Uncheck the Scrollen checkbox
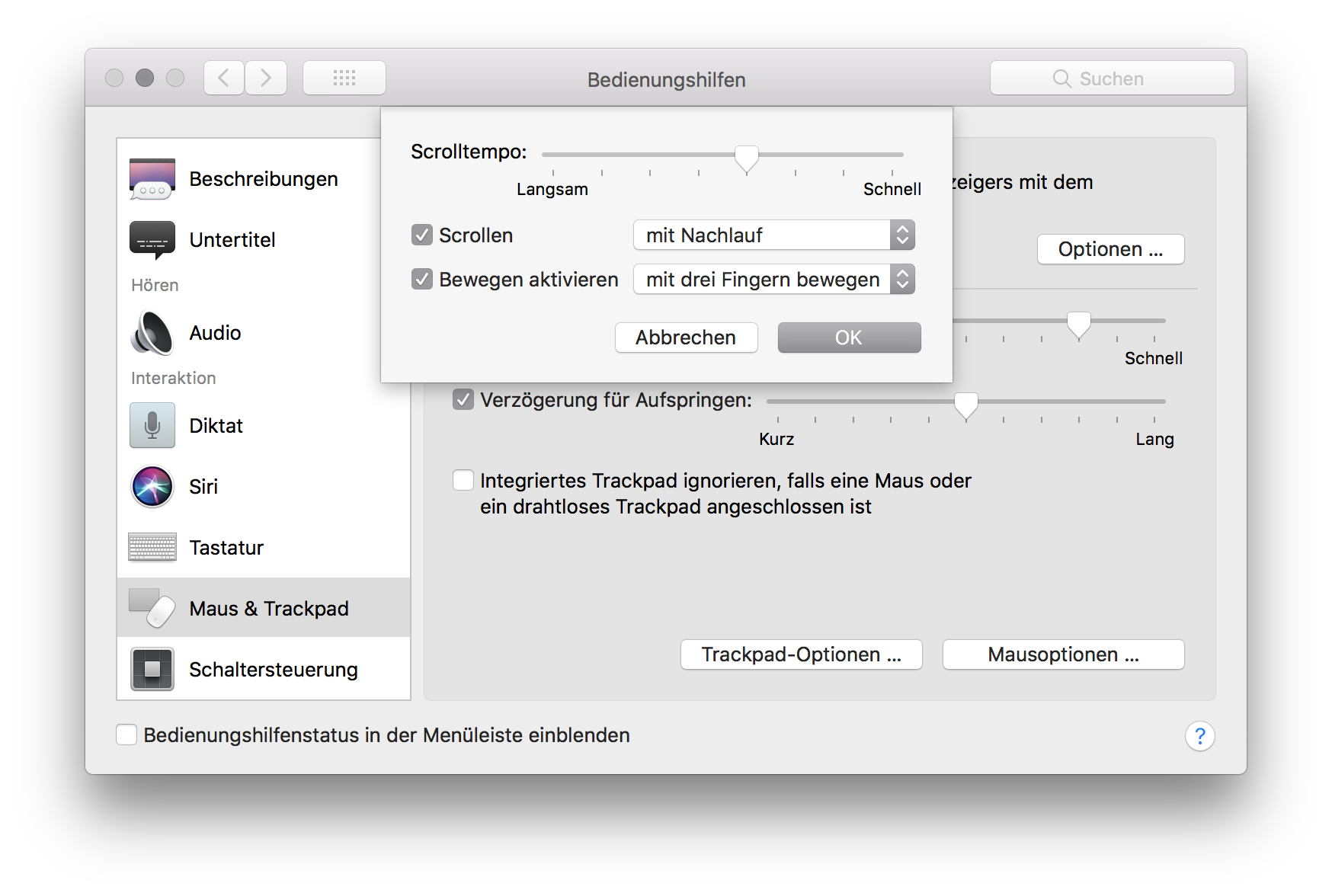Viewport: 1332px width, 896px height. (422, 235)
